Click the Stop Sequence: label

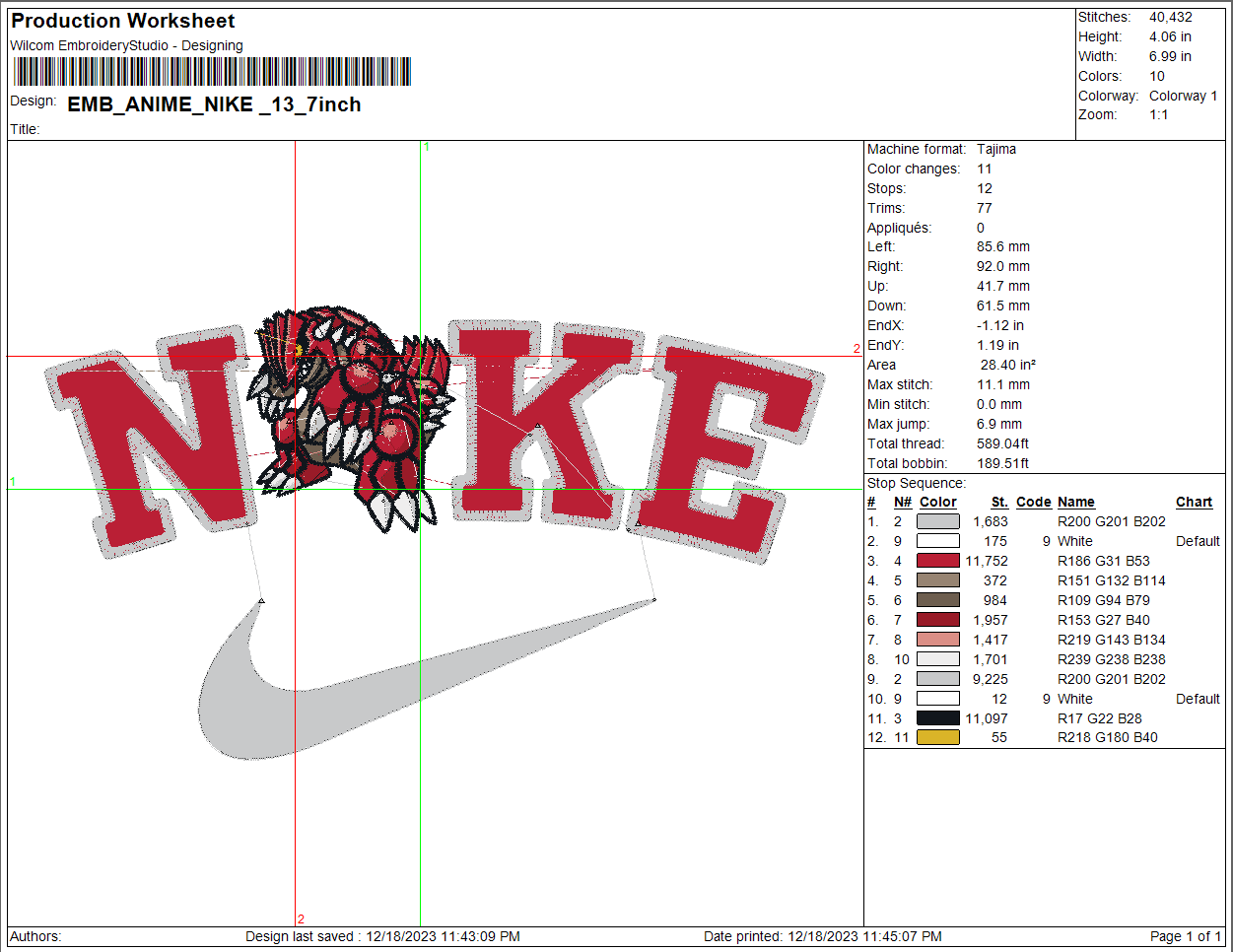pos(917,483)
